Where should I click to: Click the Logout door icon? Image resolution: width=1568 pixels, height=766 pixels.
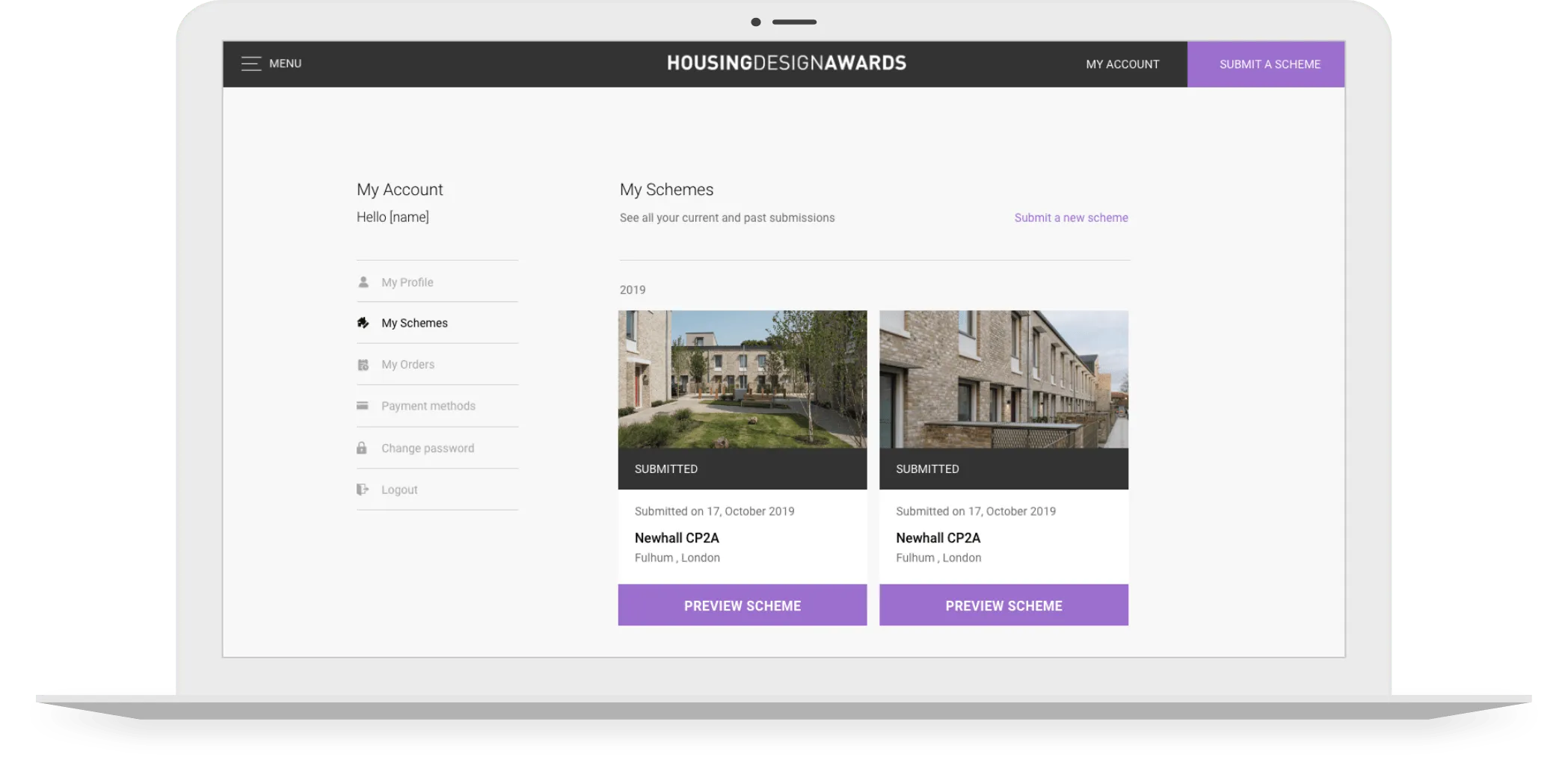pos(363,489)
